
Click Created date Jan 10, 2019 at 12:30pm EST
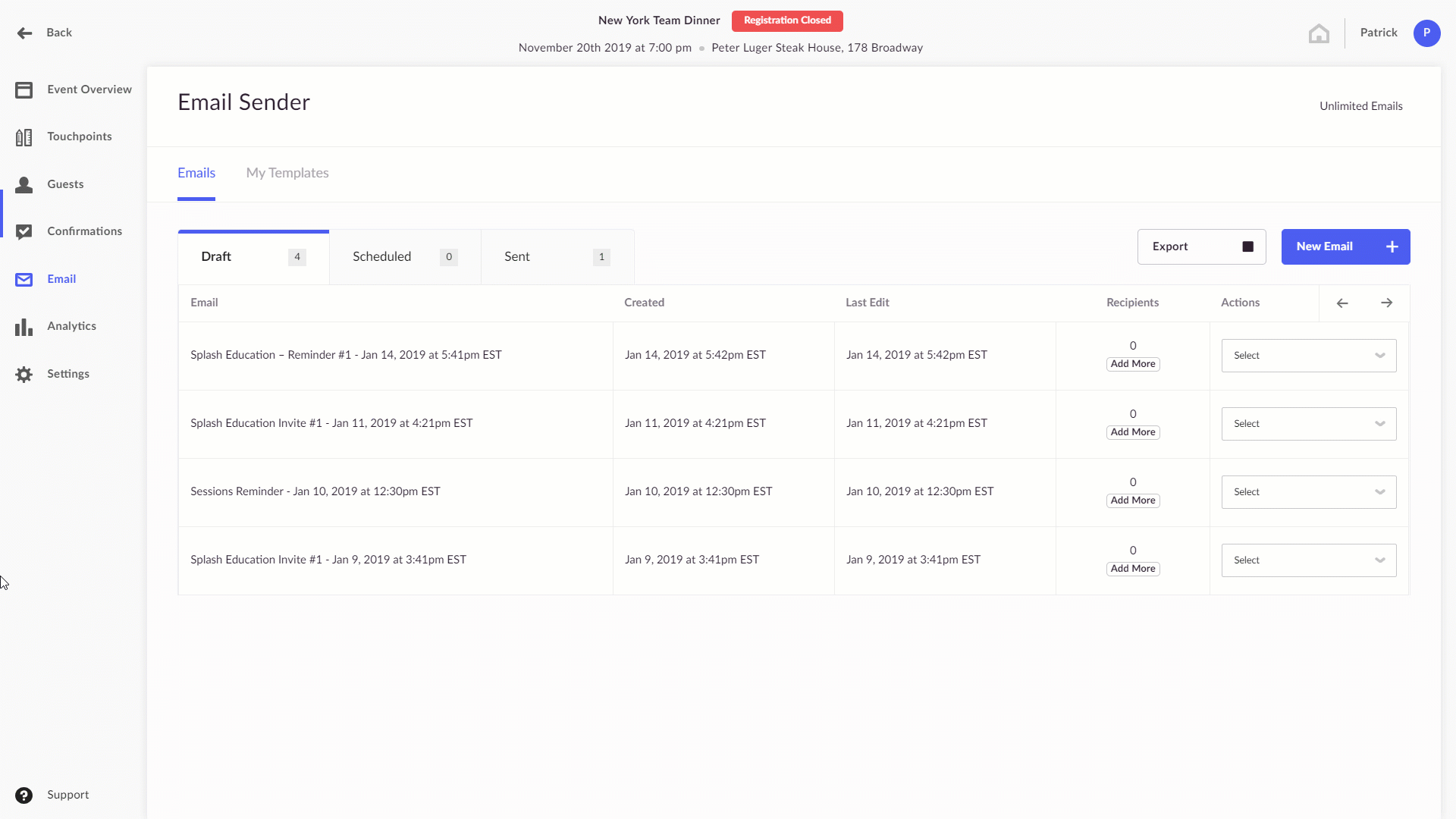[698, 491]
